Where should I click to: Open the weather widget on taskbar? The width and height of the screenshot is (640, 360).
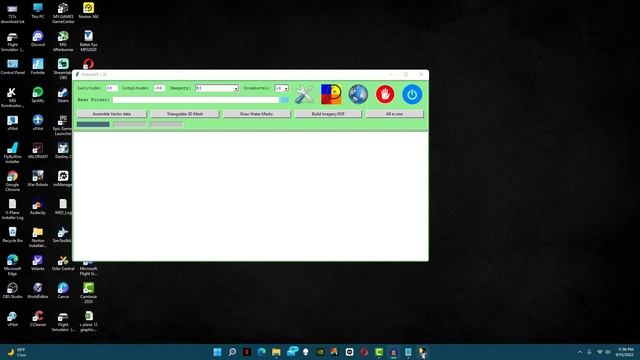click(x=17, y=352)
